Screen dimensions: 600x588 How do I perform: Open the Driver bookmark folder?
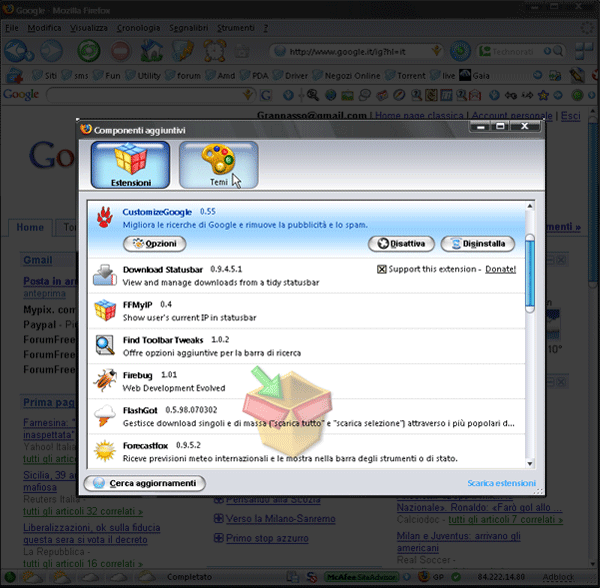290,75
